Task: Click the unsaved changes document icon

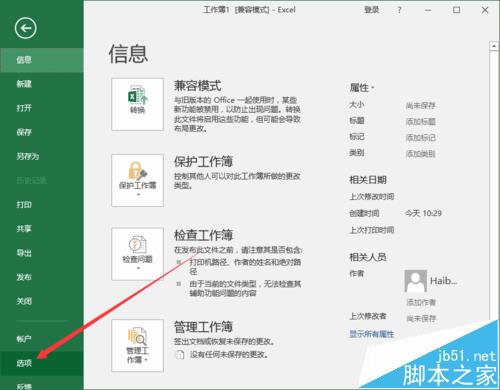Action: pos(180,354)
